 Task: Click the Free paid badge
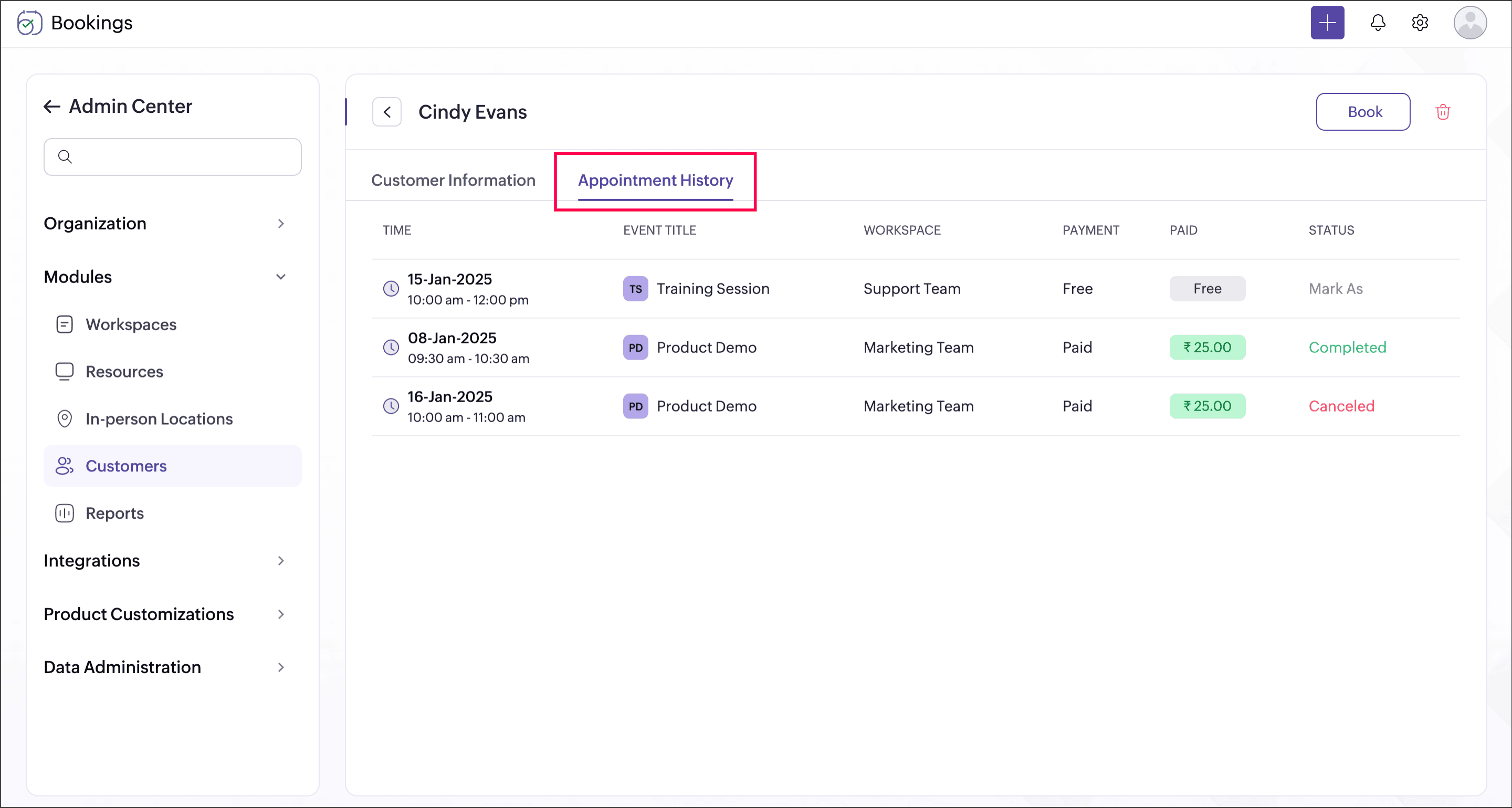coord(1207,289)
